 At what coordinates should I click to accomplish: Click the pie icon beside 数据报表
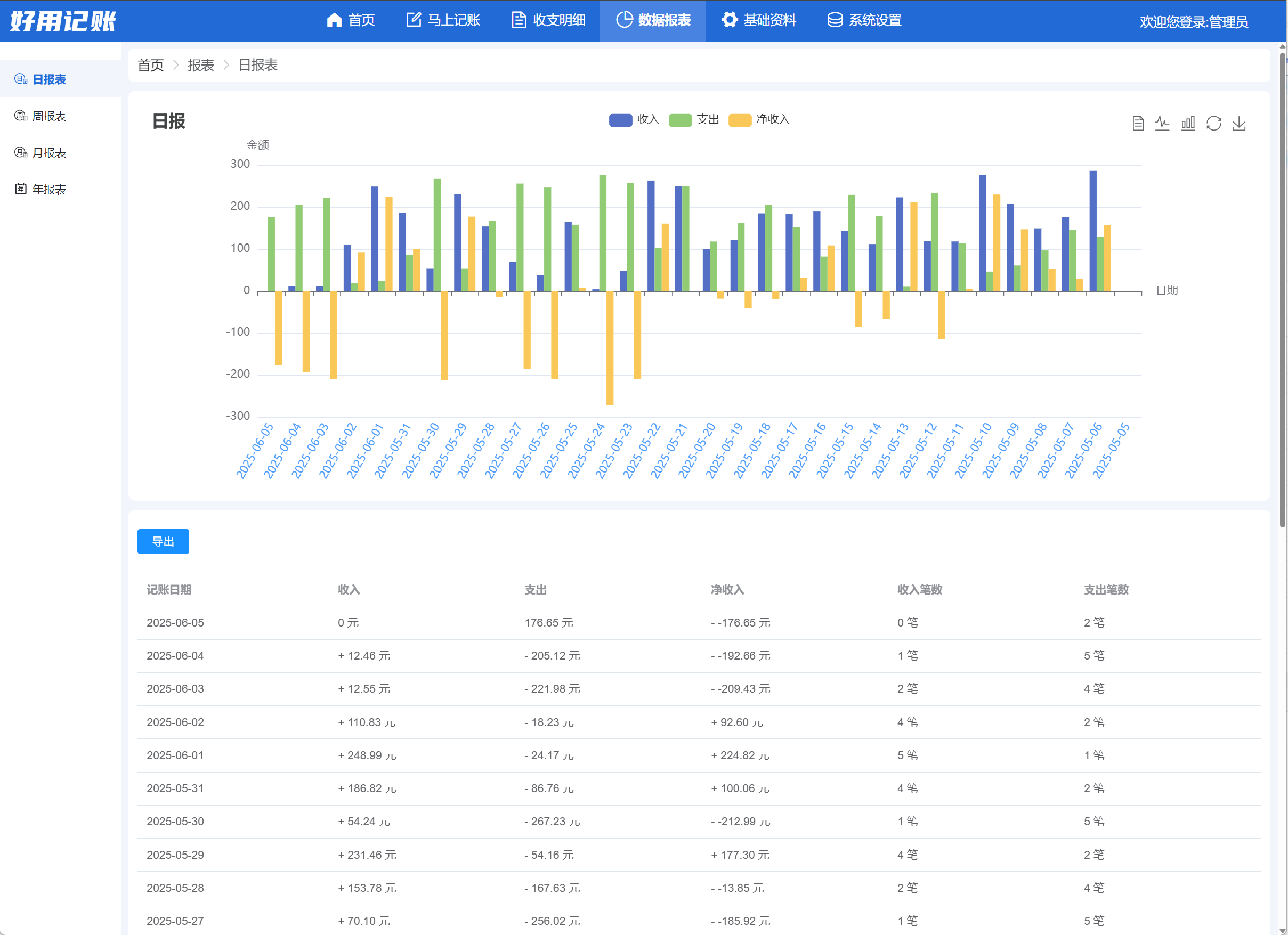point(624,20)
